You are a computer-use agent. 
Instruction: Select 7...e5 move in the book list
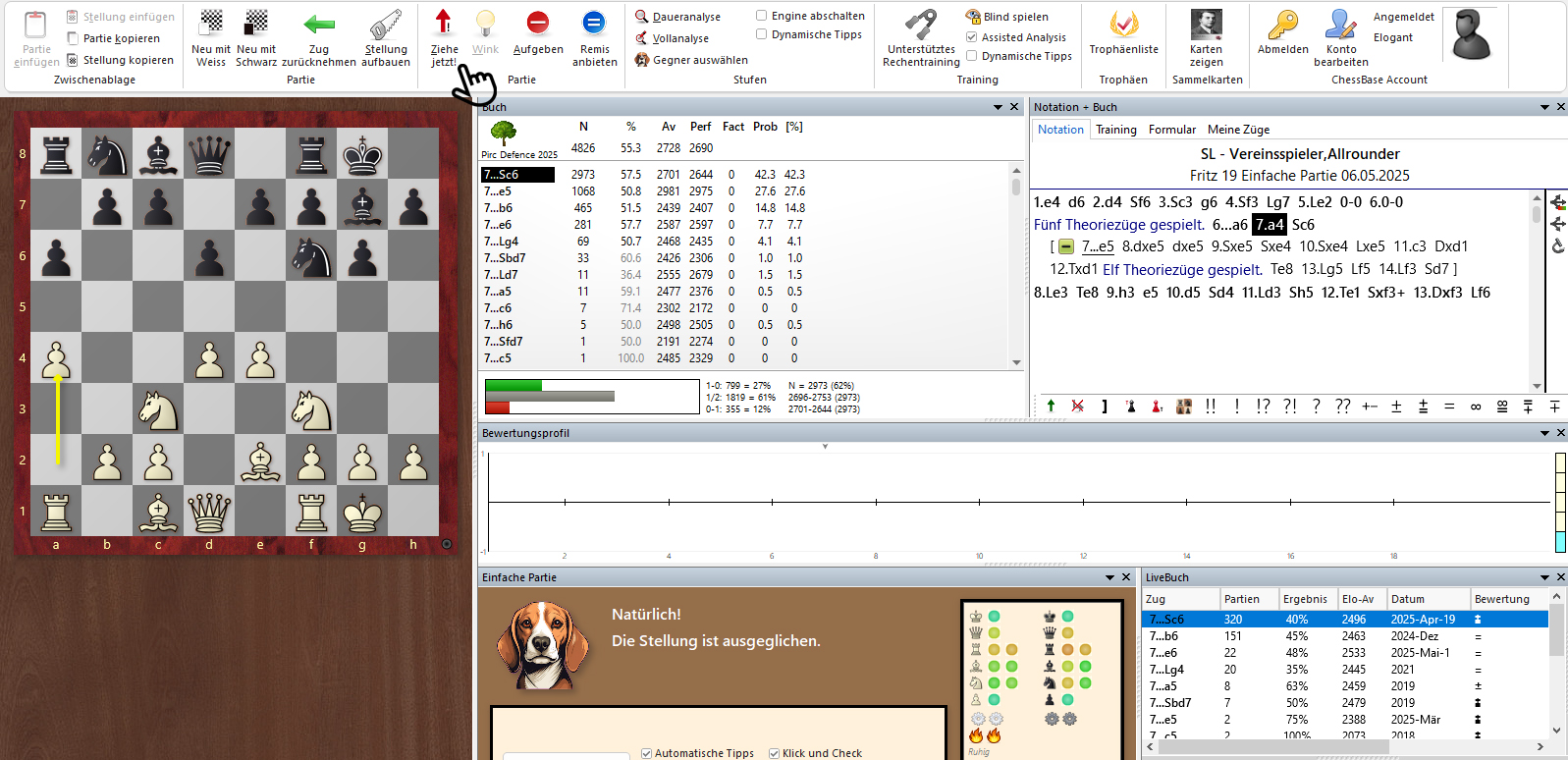[498, 191]
